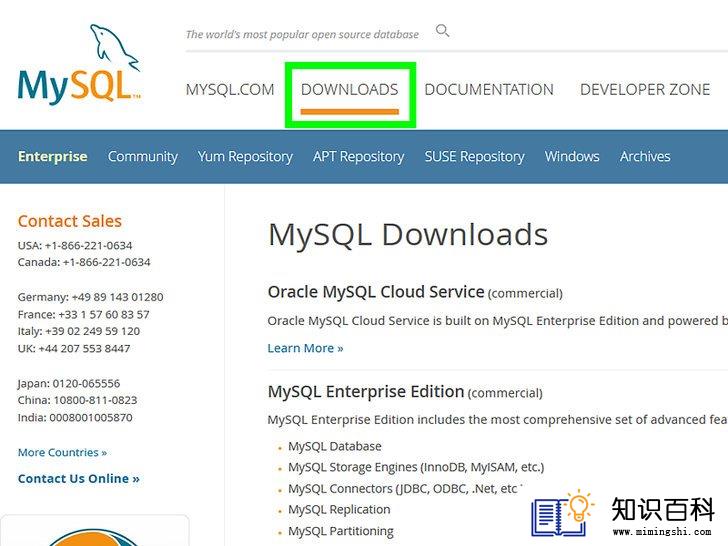The image size is (728, 546).
Task: Go to the DOCUMENTATION tab
Action: point(489,90)
